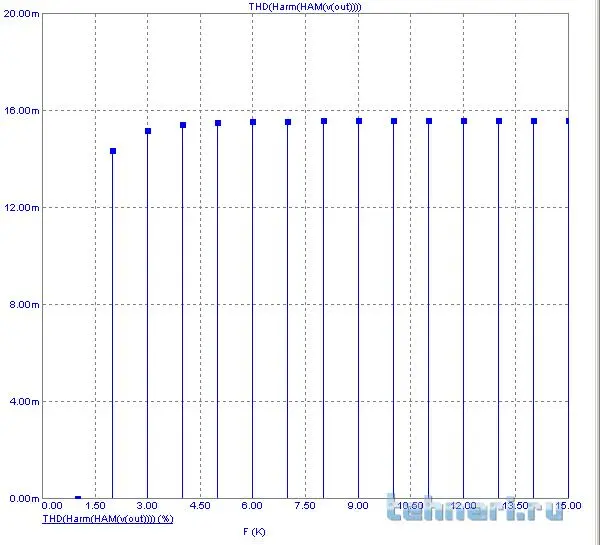Click the 12.00m y-axis label
This screenshot has width=600, height=545.
pos(21,207)
